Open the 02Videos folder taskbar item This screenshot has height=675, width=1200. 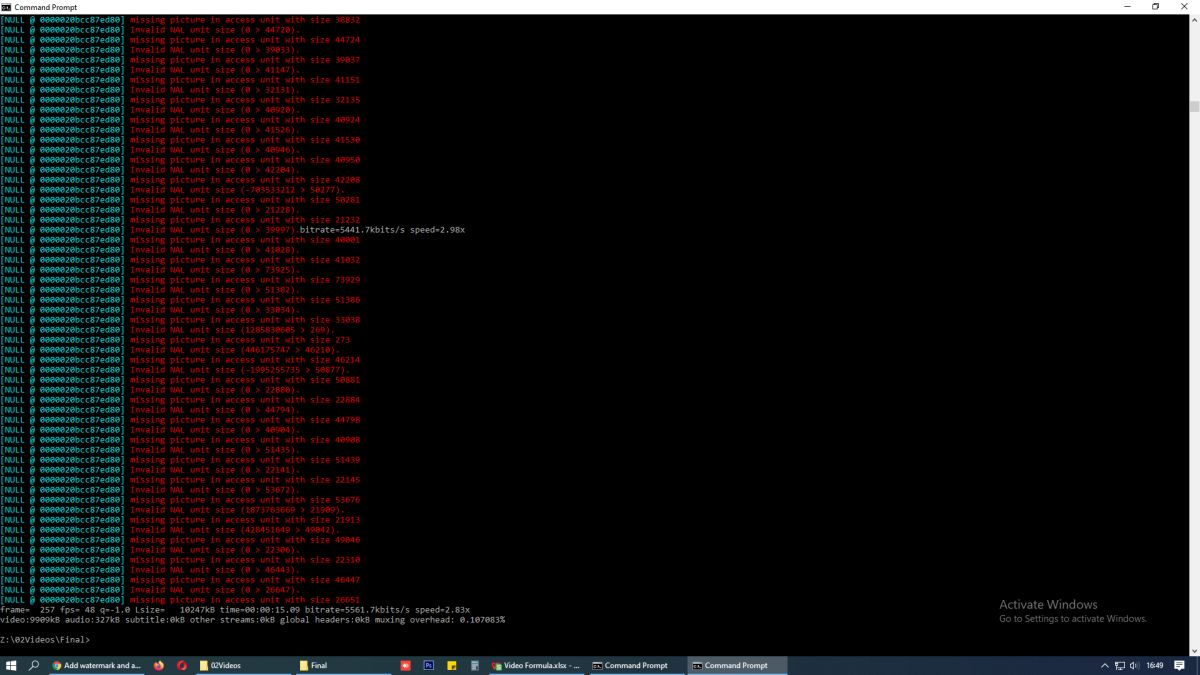click(x=243, y=665)
